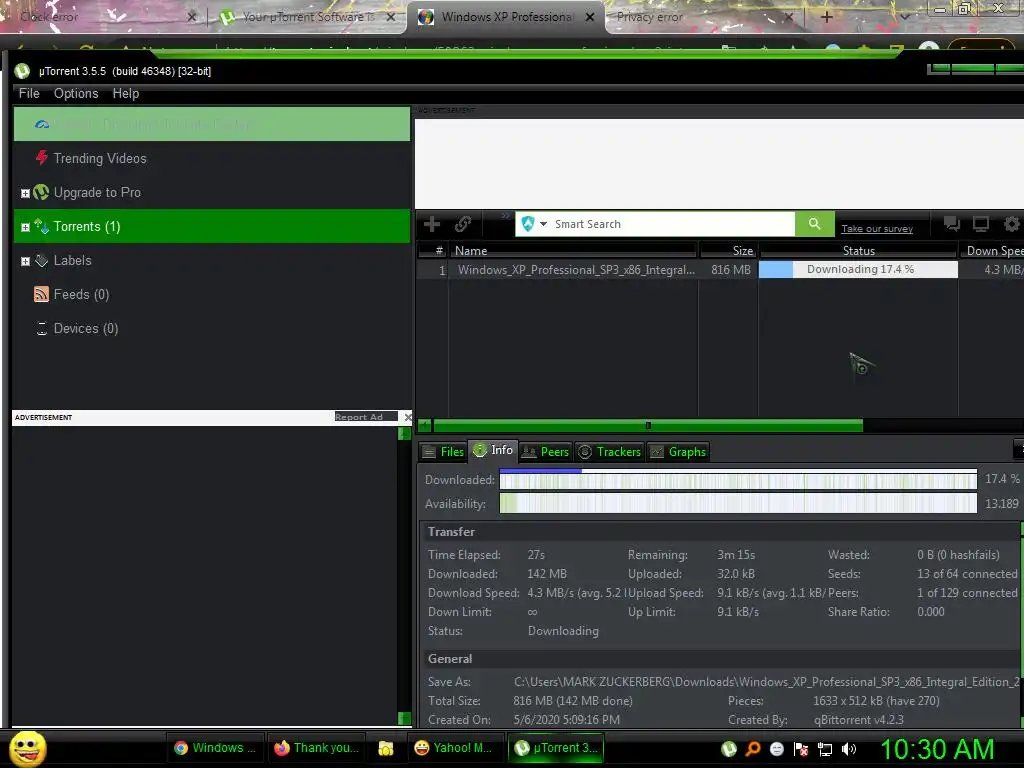Sort by the Down Speed column header
This screenshot has height=768, width=1024.
coord(991,250)
